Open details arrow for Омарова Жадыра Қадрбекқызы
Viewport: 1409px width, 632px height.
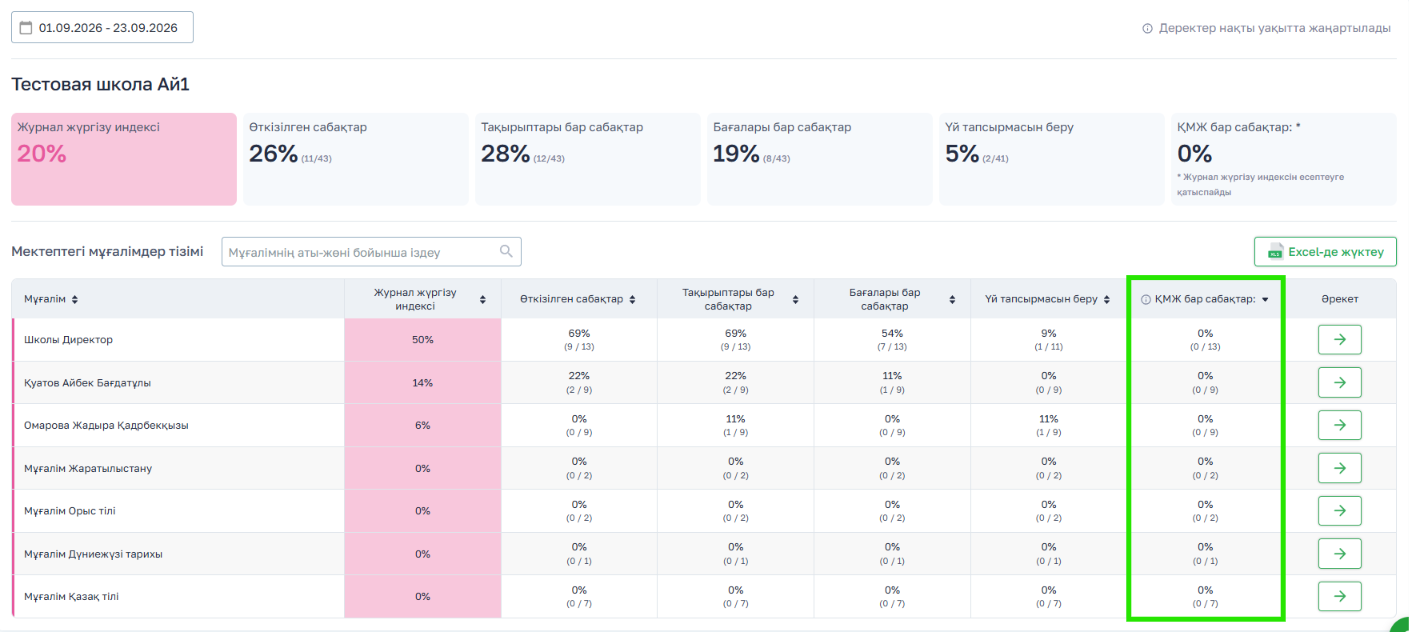[x=1339, y=425]
